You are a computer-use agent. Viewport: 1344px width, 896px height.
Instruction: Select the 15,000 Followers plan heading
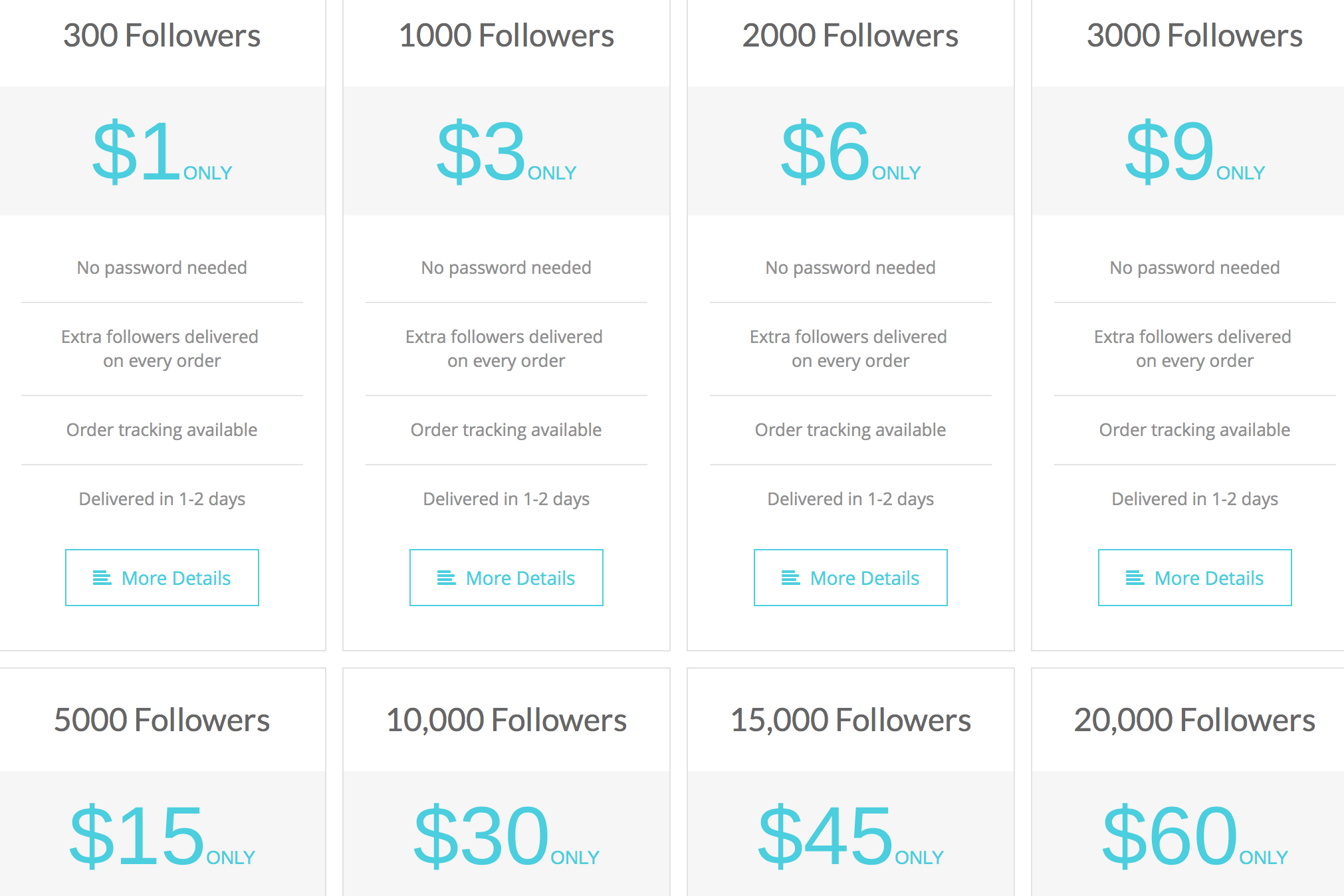click(x=851, y=721)
